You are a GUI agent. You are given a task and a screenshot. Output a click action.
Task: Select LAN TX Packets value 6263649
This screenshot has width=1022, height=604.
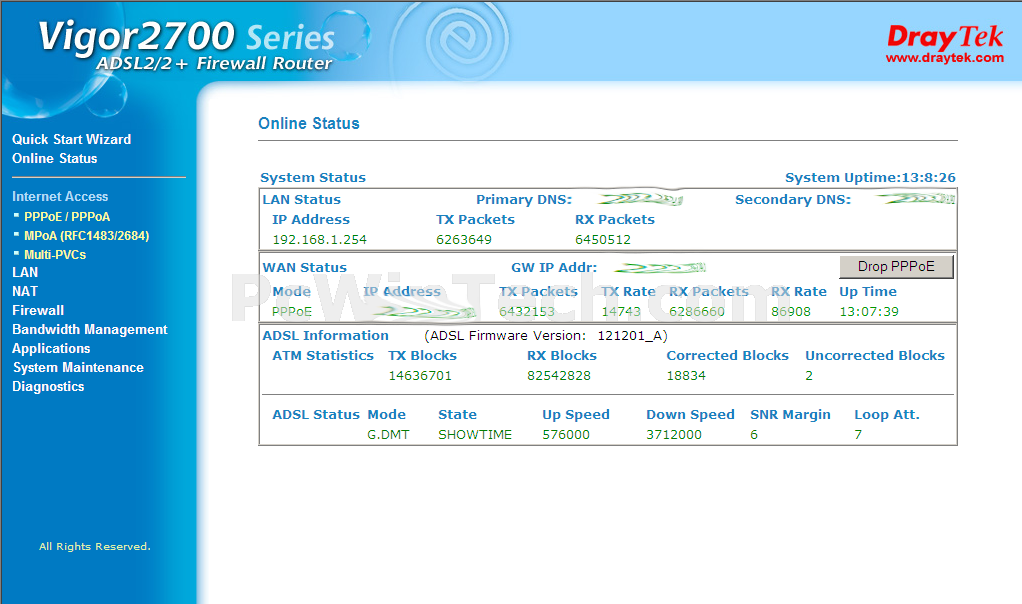click(463, 240)
